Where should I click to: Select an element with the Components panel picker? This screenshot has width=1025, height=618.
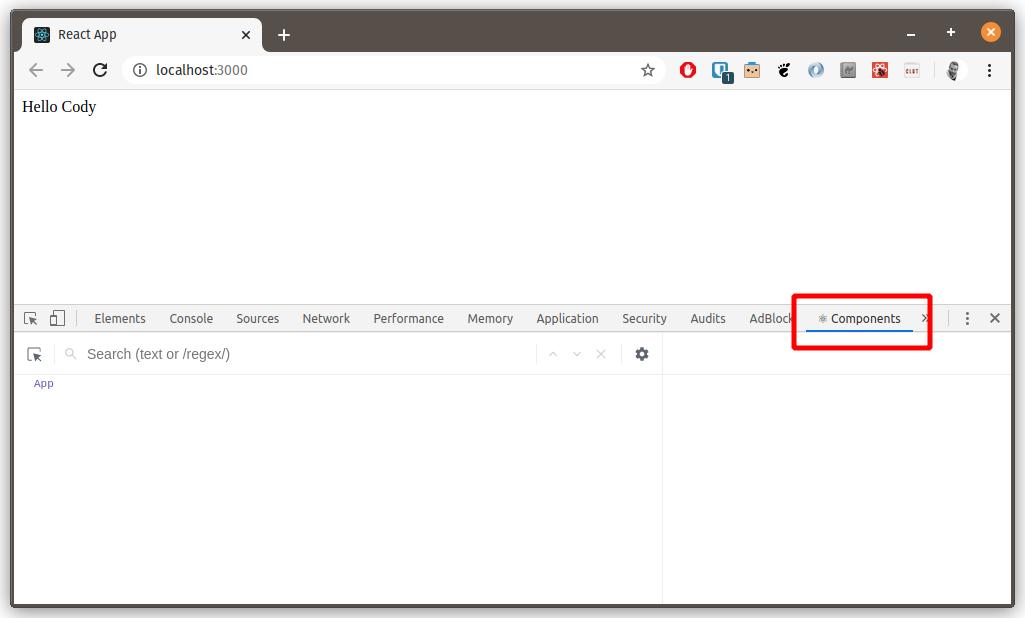point(34,353)
